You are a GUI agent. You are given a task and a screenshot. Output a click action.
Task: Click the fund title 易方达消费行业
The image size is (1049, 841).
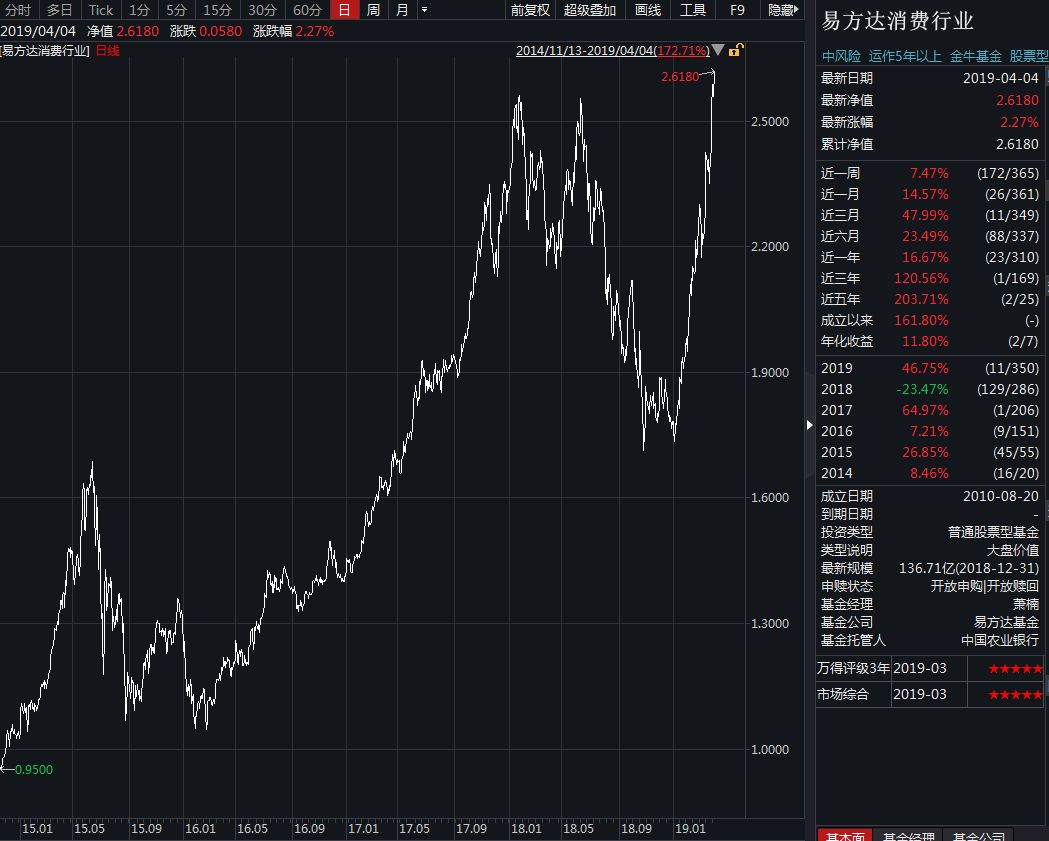point(897,21)
